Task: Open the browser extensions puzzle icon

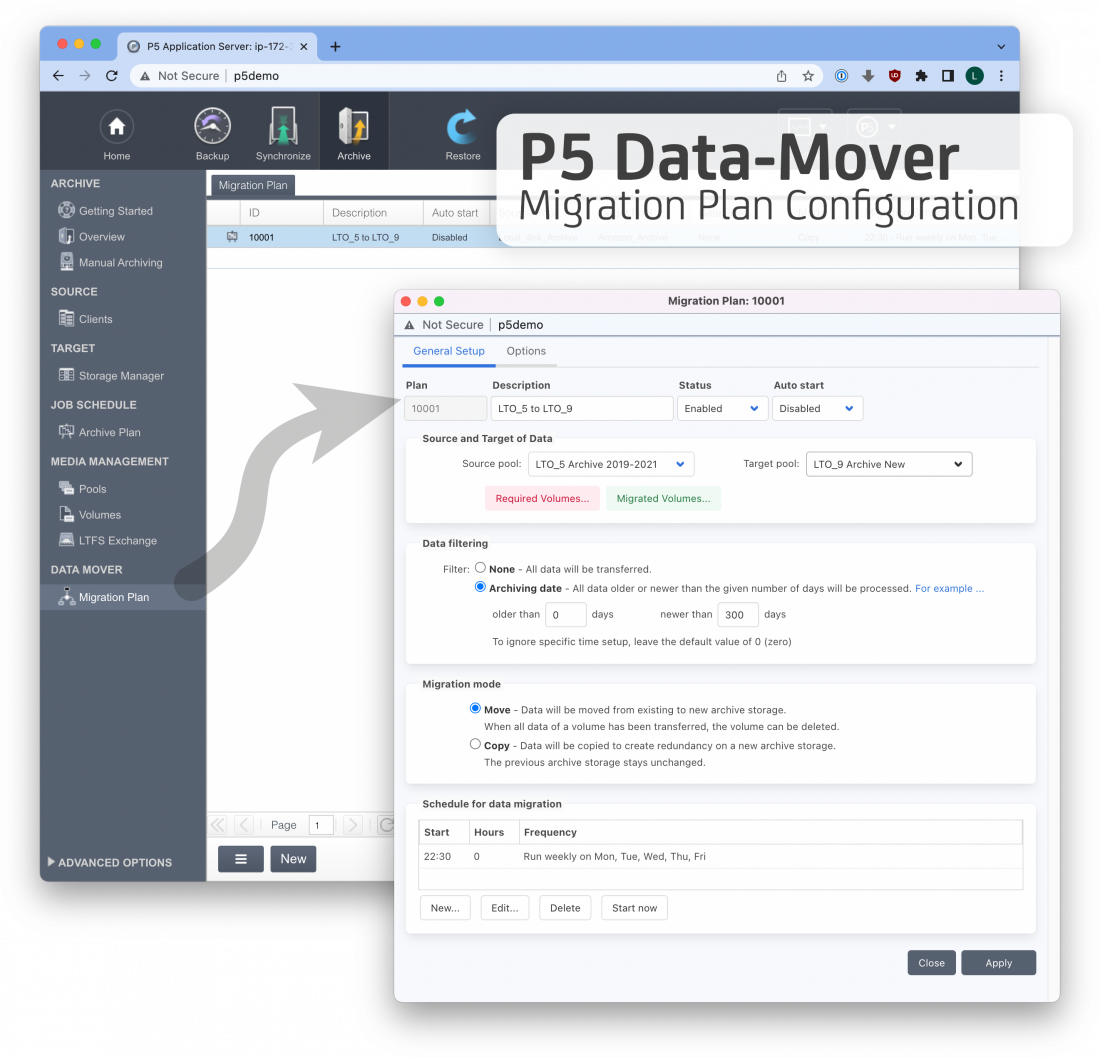Action: point(921,76)
